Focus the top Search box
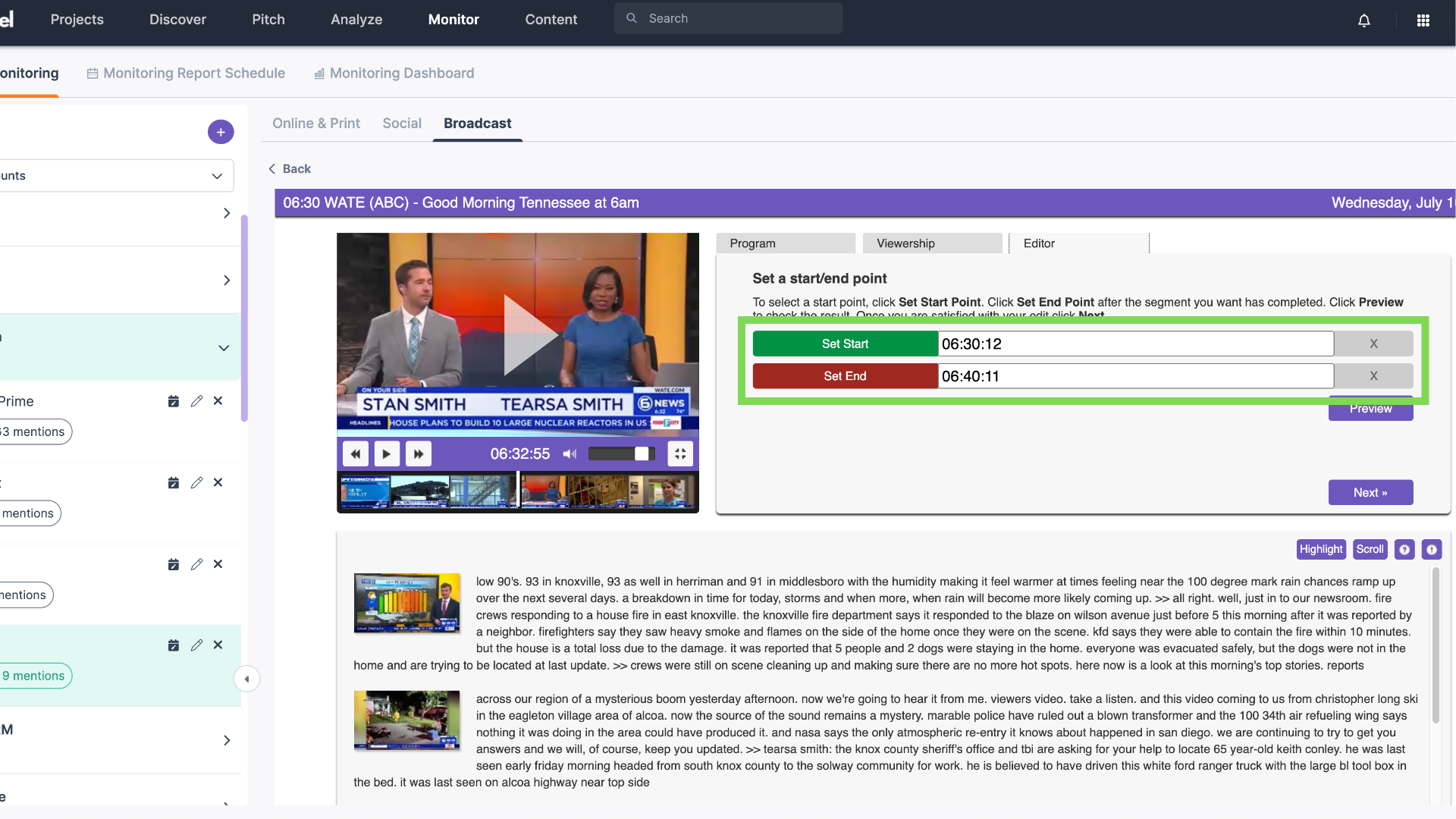 (x=728, y=18)
